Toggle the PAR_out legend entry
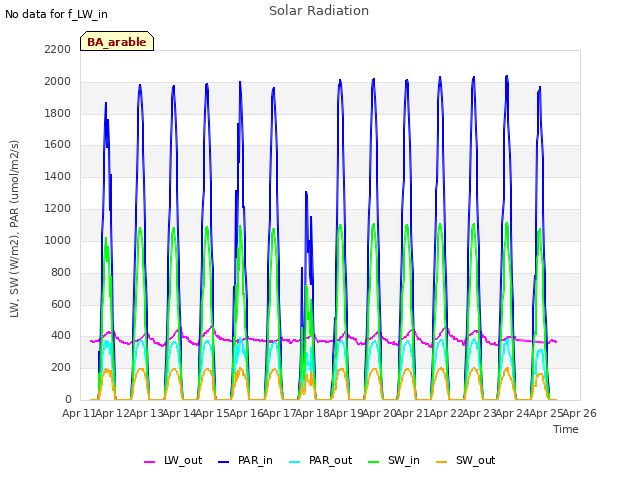 [x=320, y=460]
